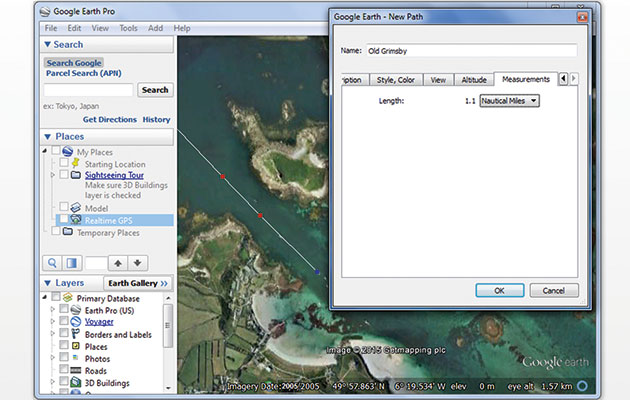The width and height of the screenshot is (630, 400).
Task: Expand the Borders and Labels layer
Action: (x=52, y=333)
